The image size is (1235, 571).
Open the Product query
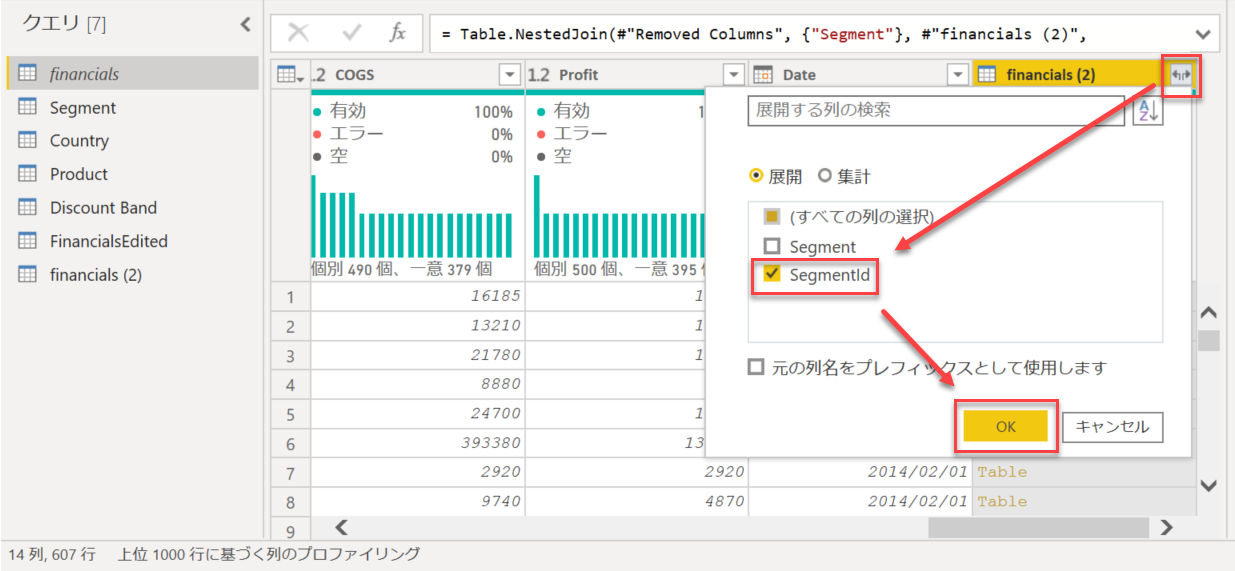[x=79, y=174]
